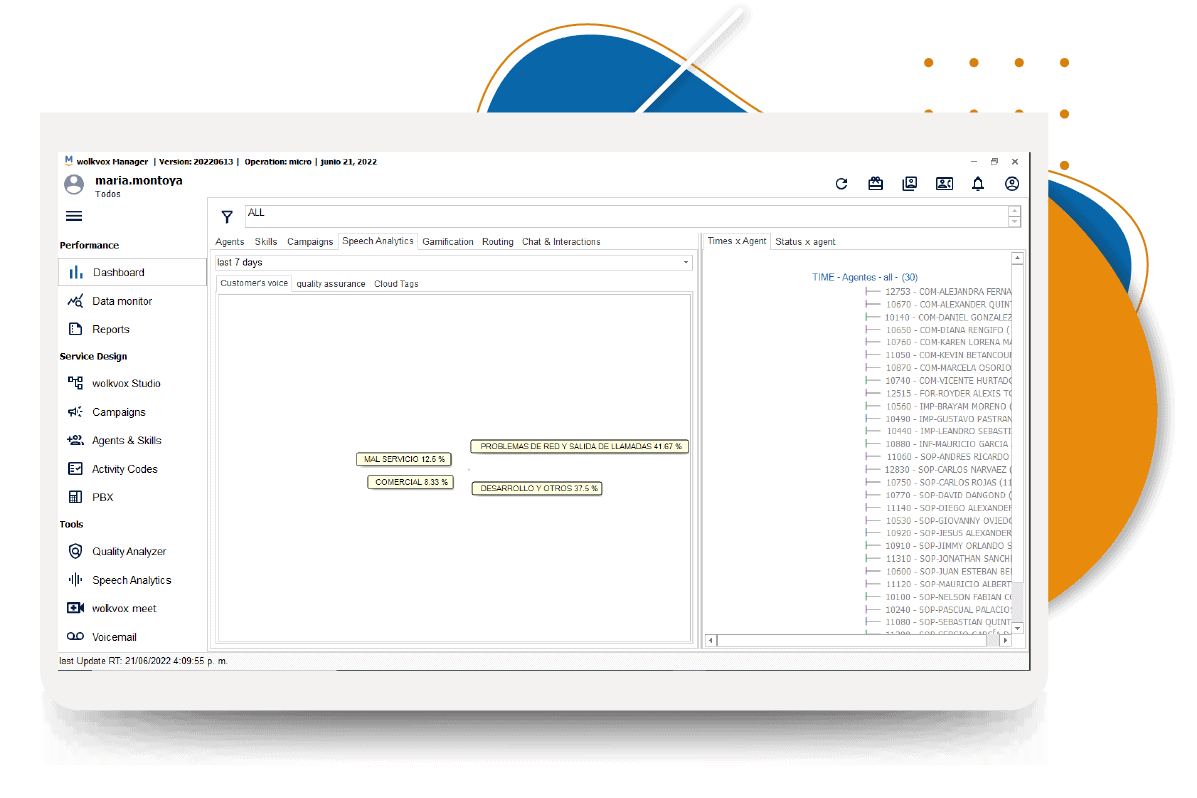This screenshot has height=798, width=1197.
Task: Click horizontal scrollbar right arrow
Action: coord(1005,641)
